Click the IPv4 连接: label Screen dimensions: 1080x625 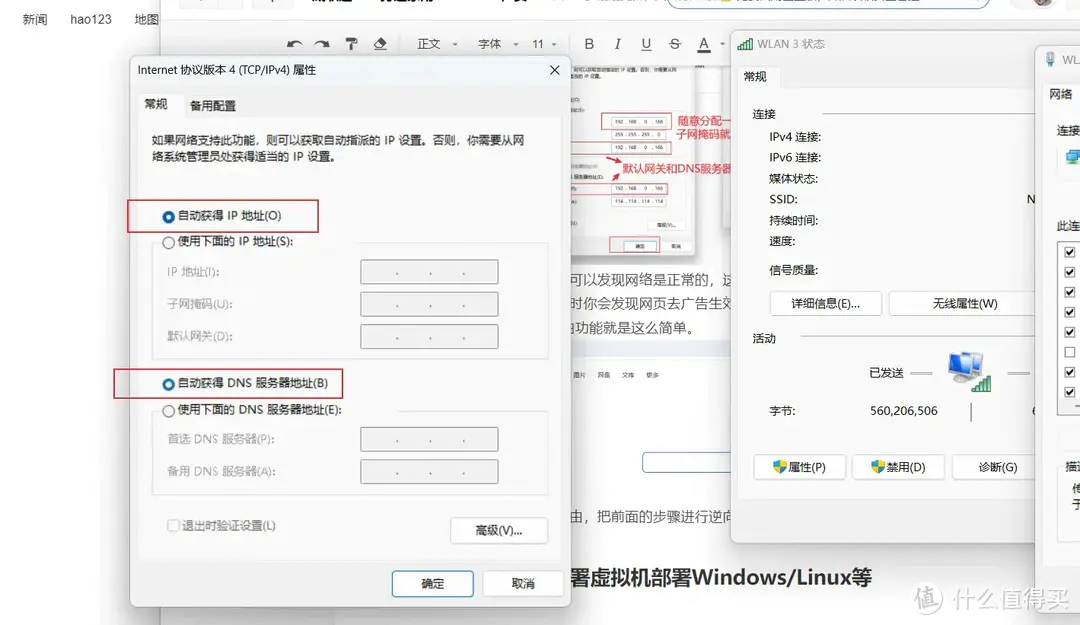pyautogui.click(x=795, y=137)
